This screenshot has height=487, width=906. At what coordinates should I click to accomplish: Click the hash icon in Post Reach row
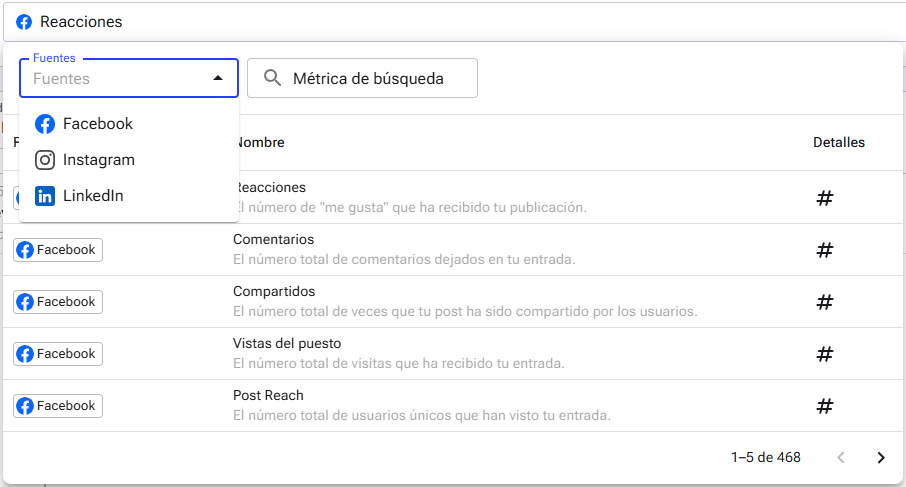point(825,406)
